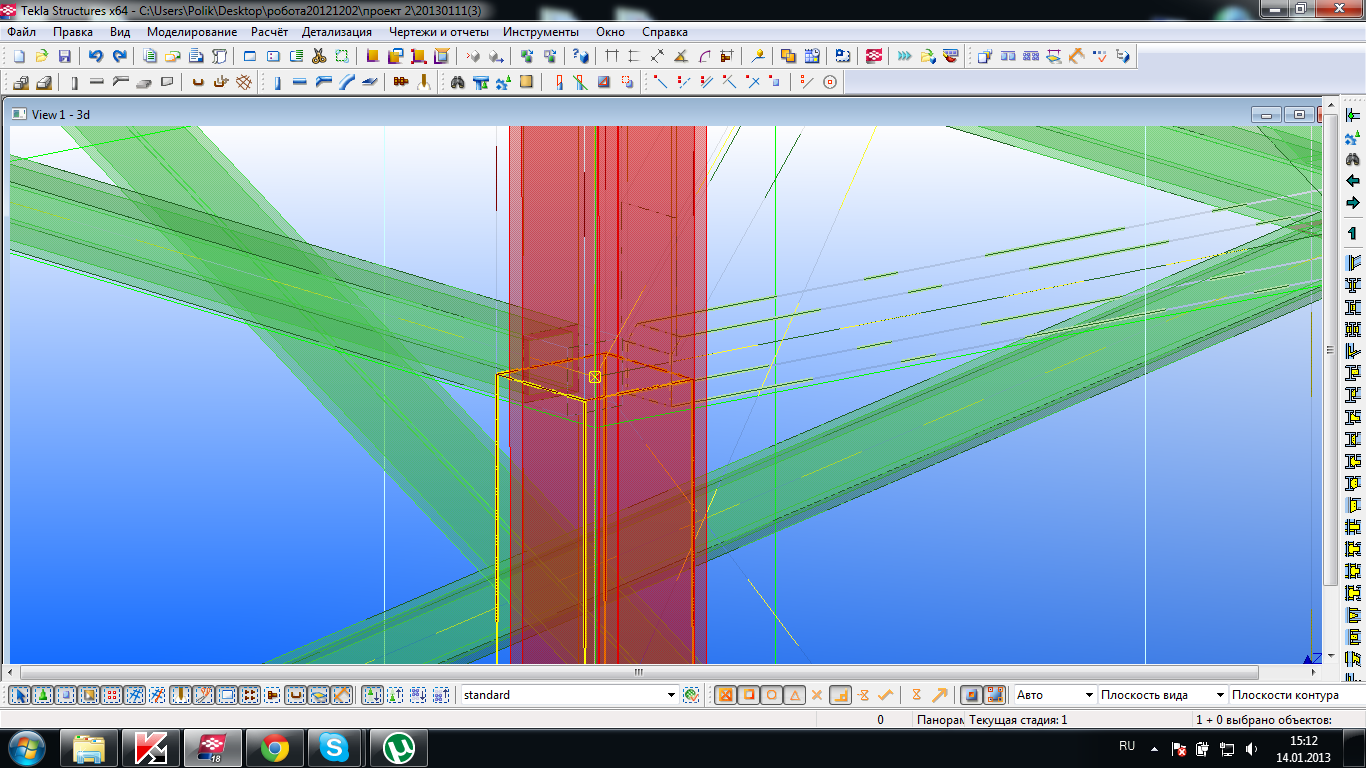Click the binoculars find icon

(x=457, y=82)
